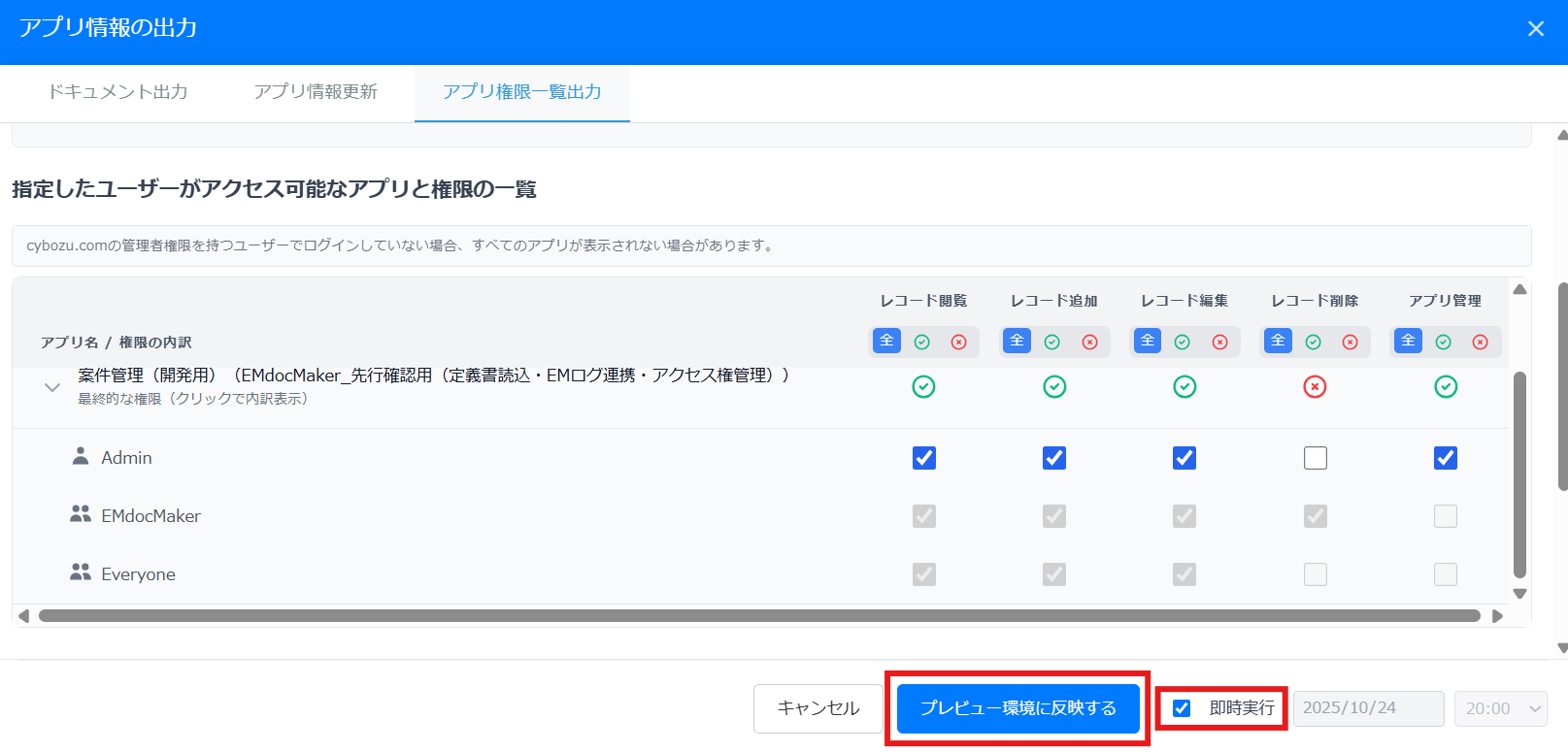Click the red X filter under アプリ管理

pos(1480,342)
